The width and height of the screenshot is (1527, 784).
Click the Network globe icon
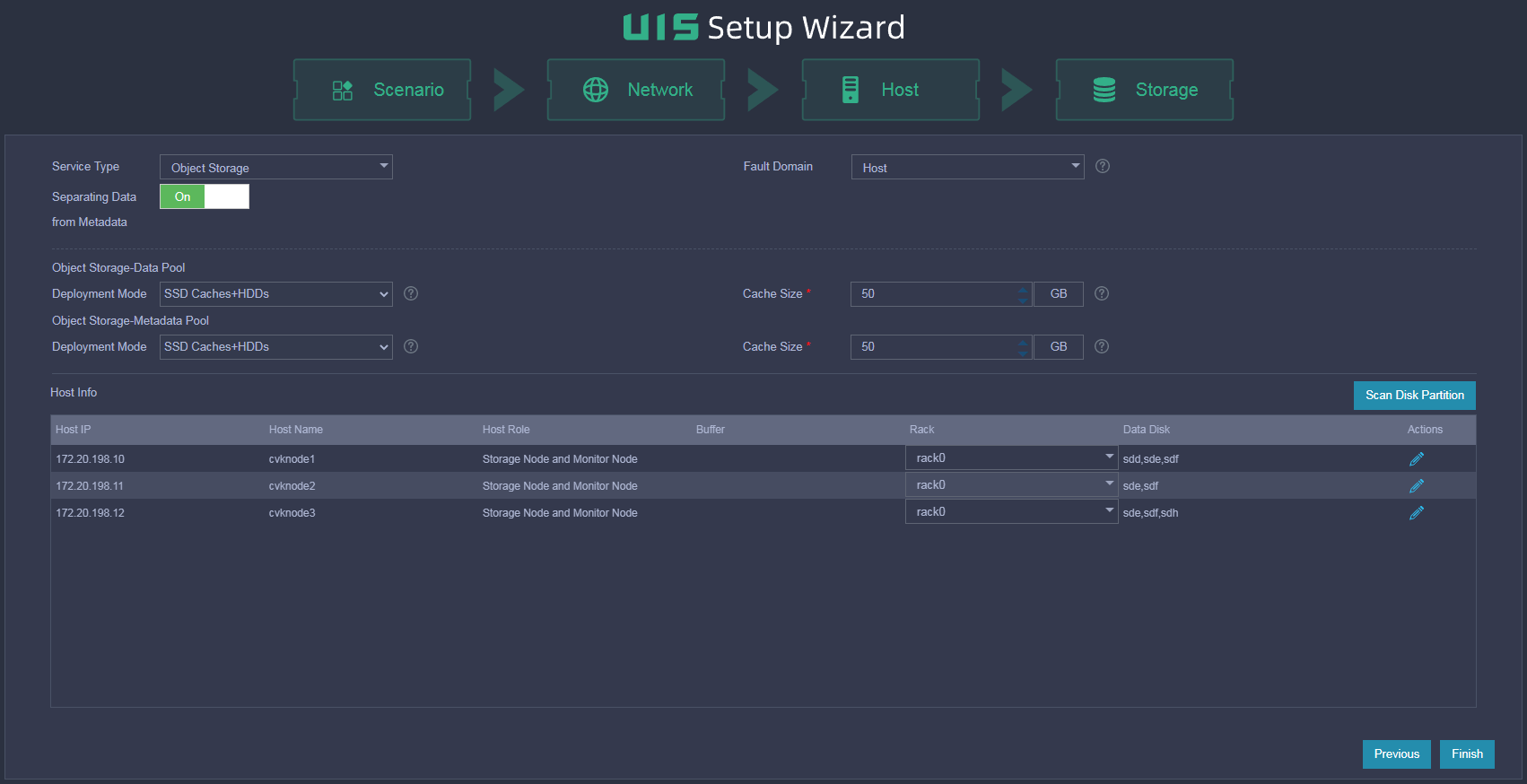(596, 90)
